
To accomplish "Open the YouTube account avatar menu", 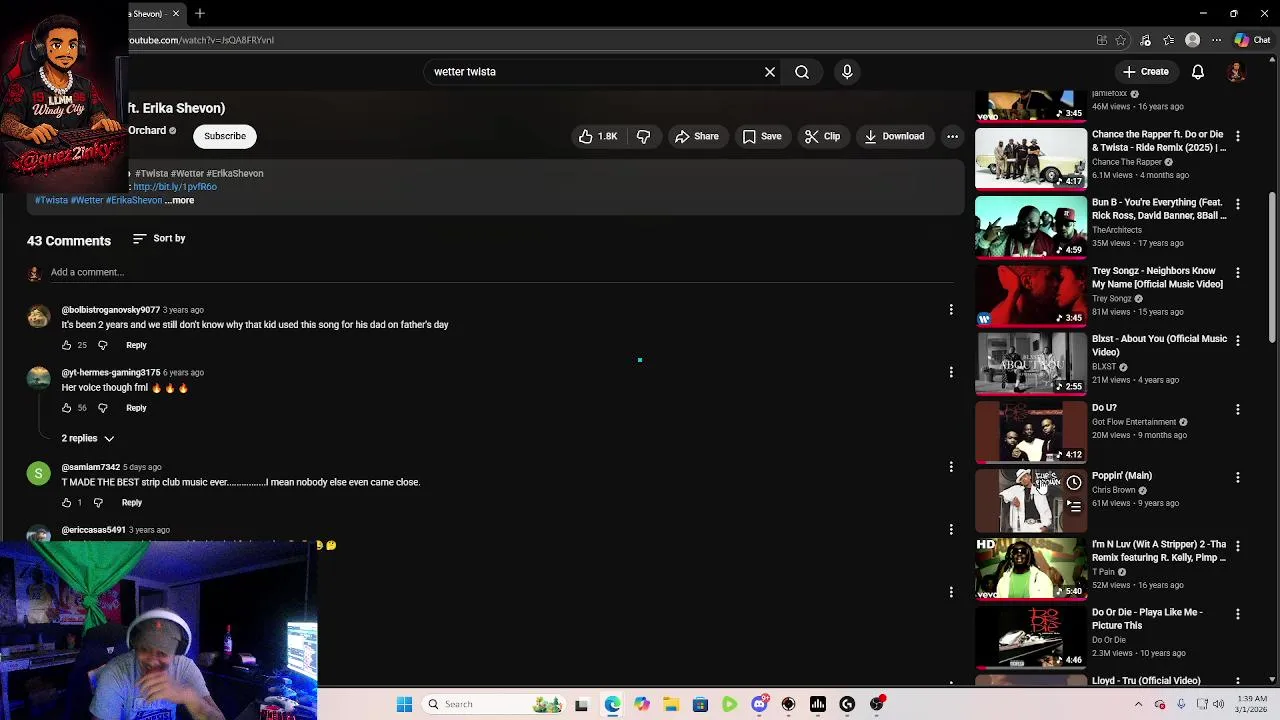I will [1236, 72].
